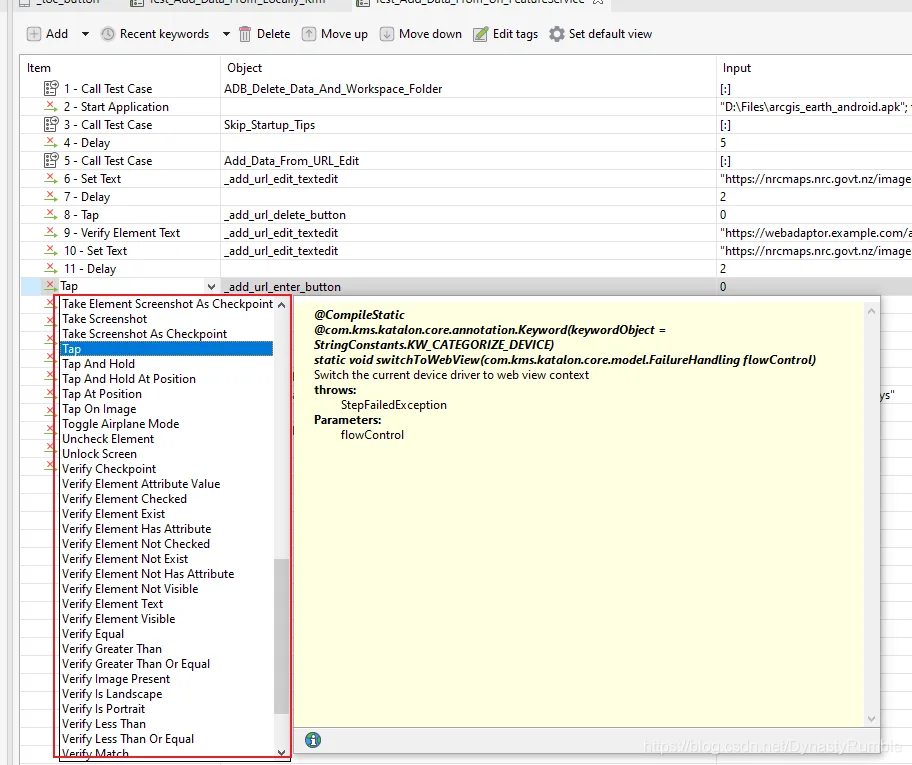Click the Delete toolbar button
The image size is (912, 765).
click(265, 34)
